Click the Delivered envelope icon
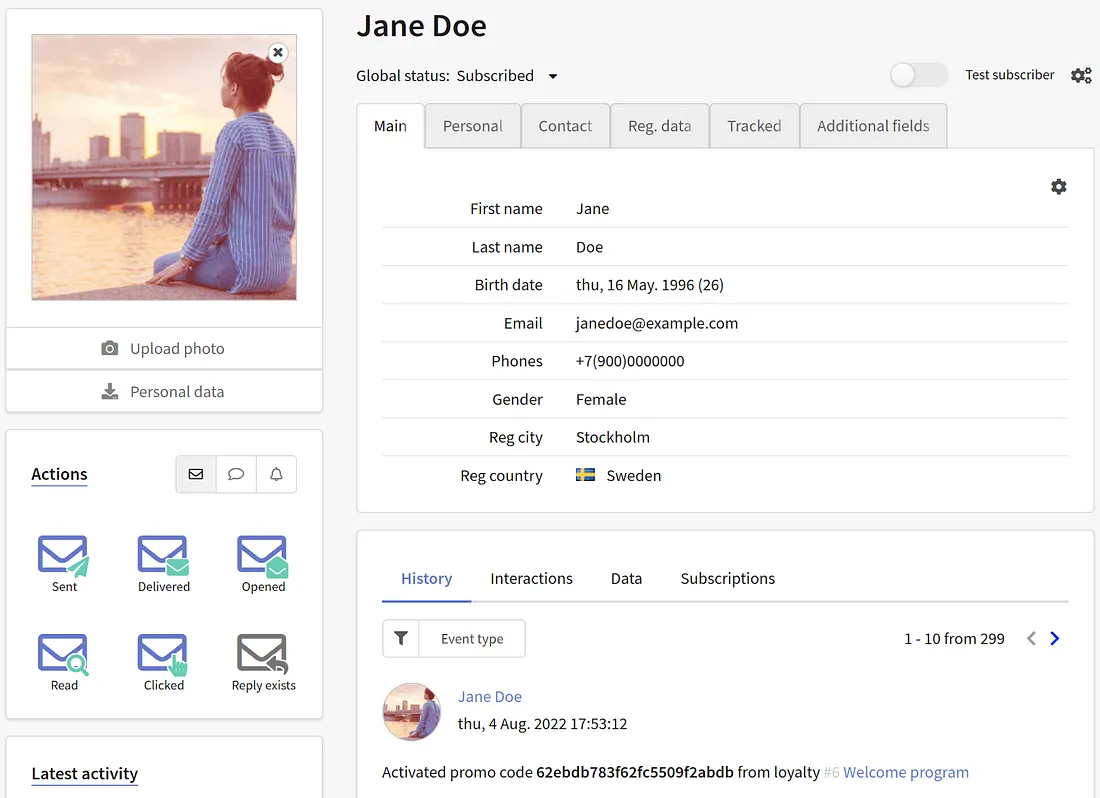1100x798 pixels. [x=163, y=555]
